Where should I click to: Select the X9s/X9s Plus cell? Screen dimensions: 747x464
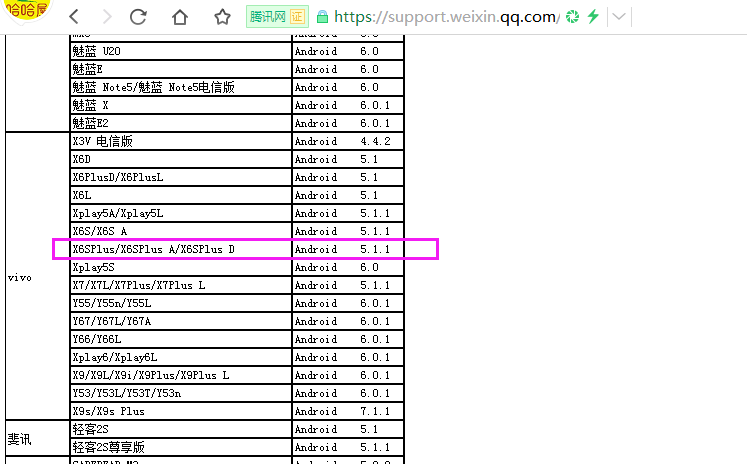click(181, 412)
